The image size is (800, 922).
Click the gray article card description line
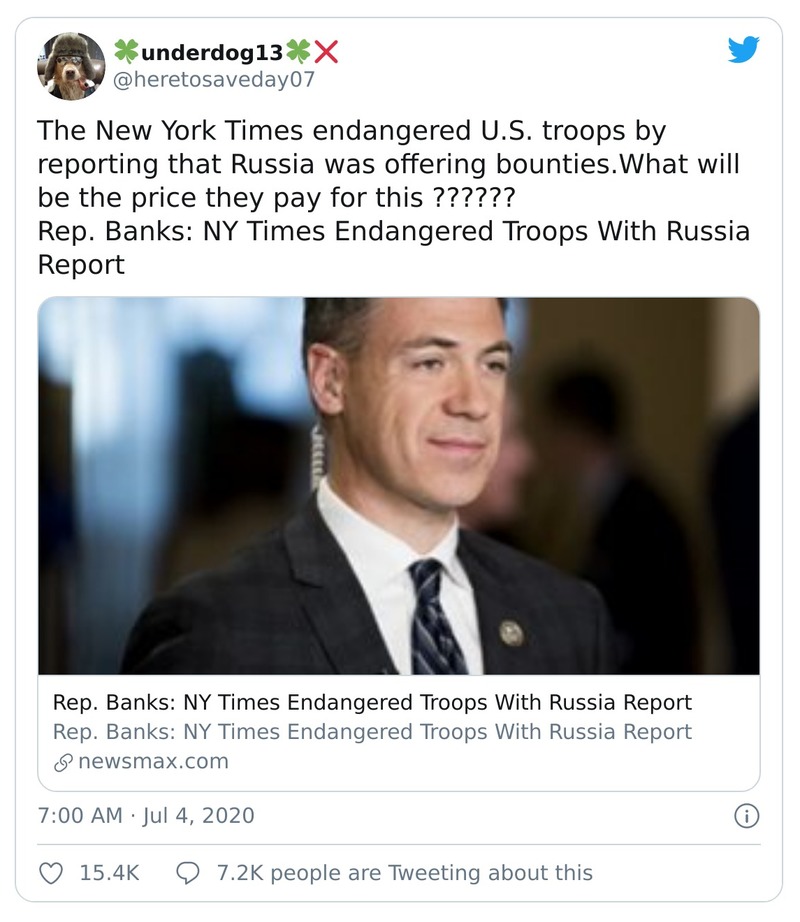pyautogui.click(x=372, y=732)
